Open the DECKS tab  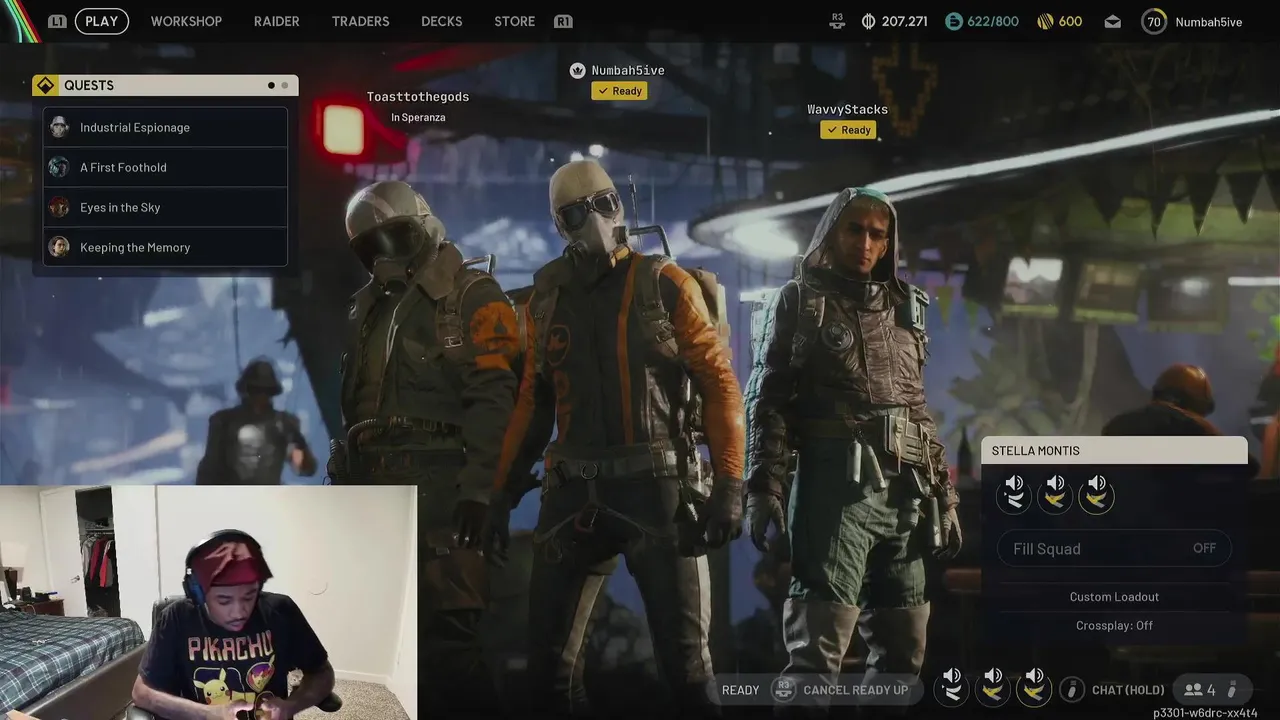(x=442, y=21)
